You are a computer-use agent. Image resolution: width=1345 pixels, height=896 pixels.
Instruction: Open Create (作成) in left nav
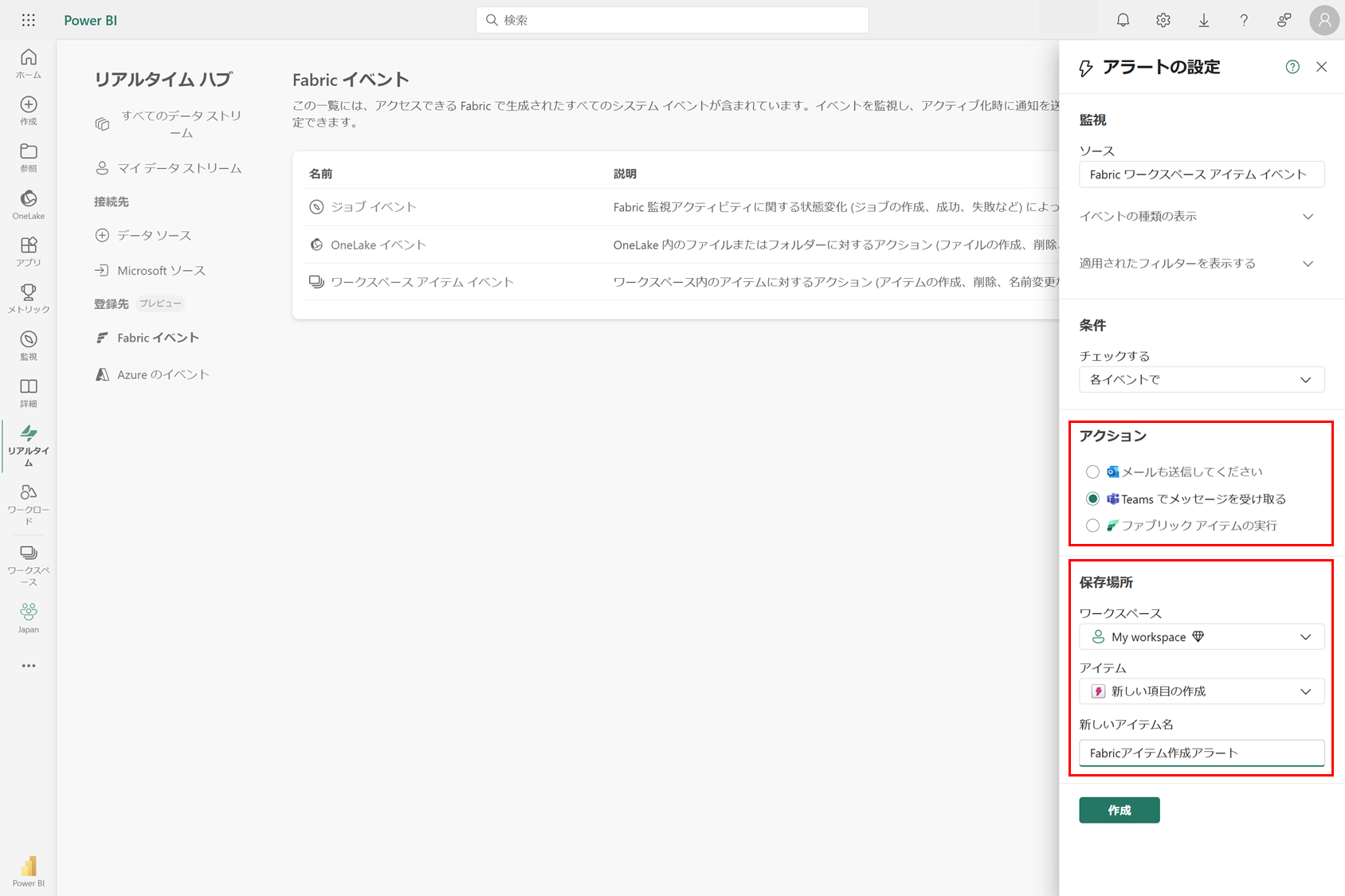click(29, 111)
